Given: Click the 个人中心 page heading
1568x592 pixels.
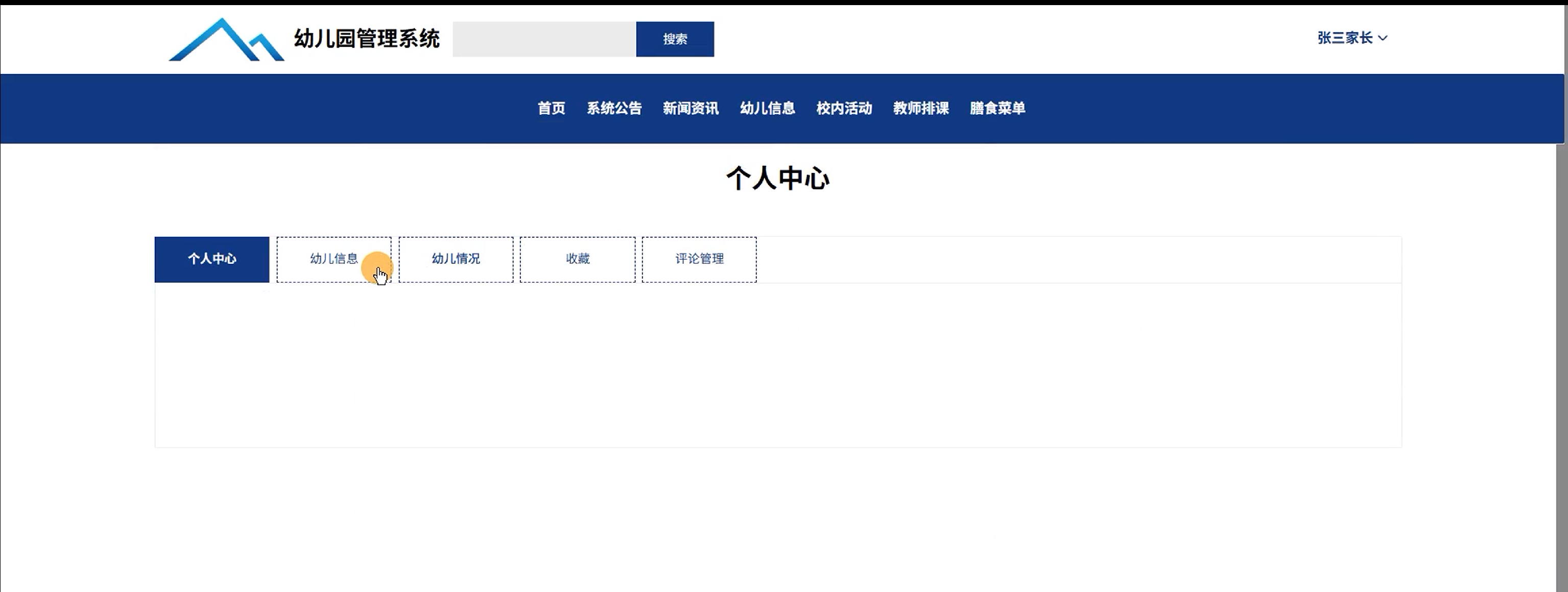Looking at the screenshot, I should pyautogui.click(x=777, y=178).
